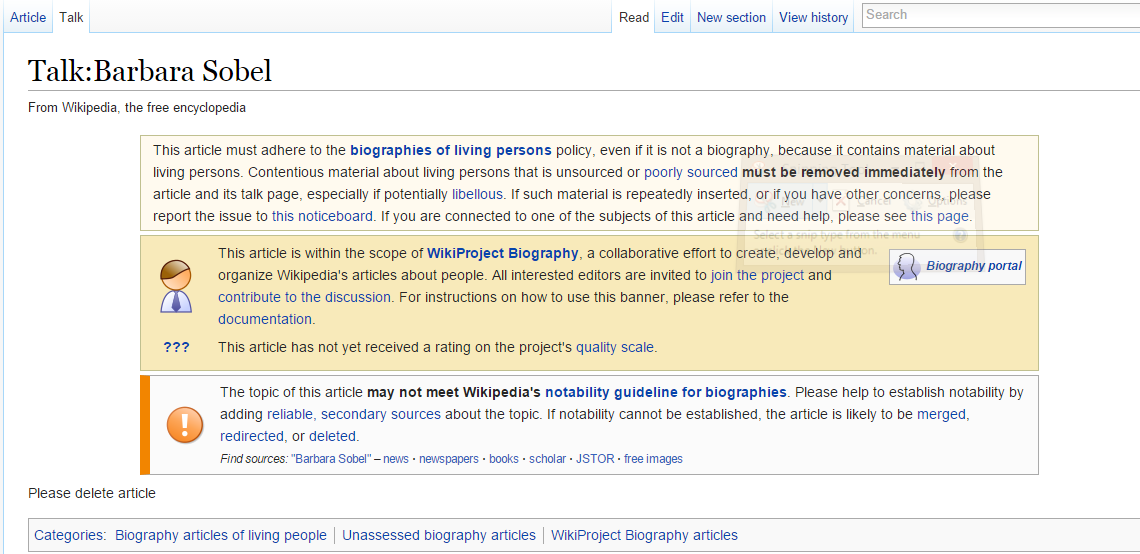Image resolution: width=1140 pixels, height=554 pixels.
Task: Click the ??? rating link
Action: pos(176,348)
